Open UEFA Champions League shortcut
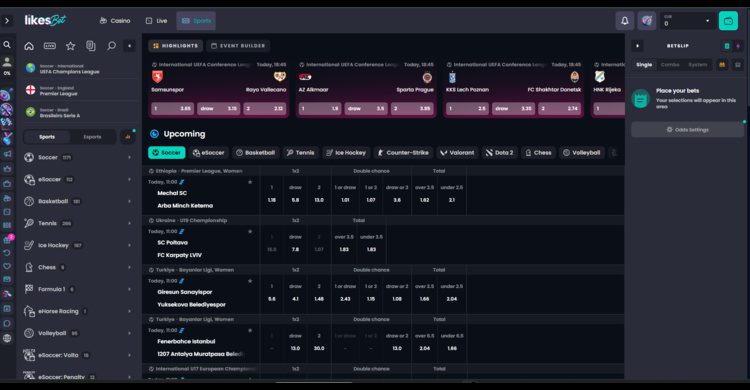This screenshot has width=750, height=390. 79,69
